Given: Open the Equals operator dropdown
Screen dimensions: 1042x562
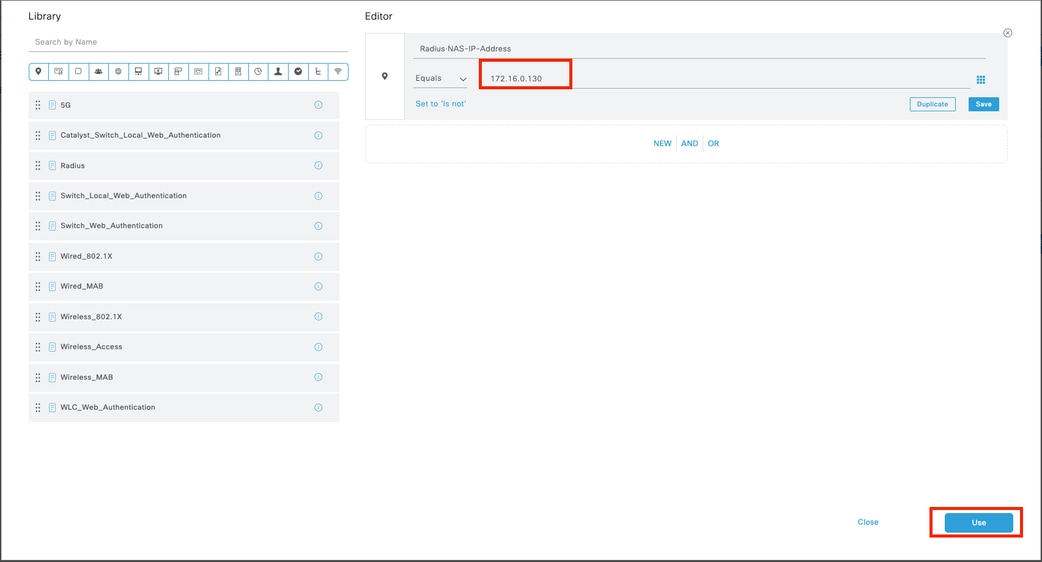Looking at the screenshot, I should [x=441, y=78].
